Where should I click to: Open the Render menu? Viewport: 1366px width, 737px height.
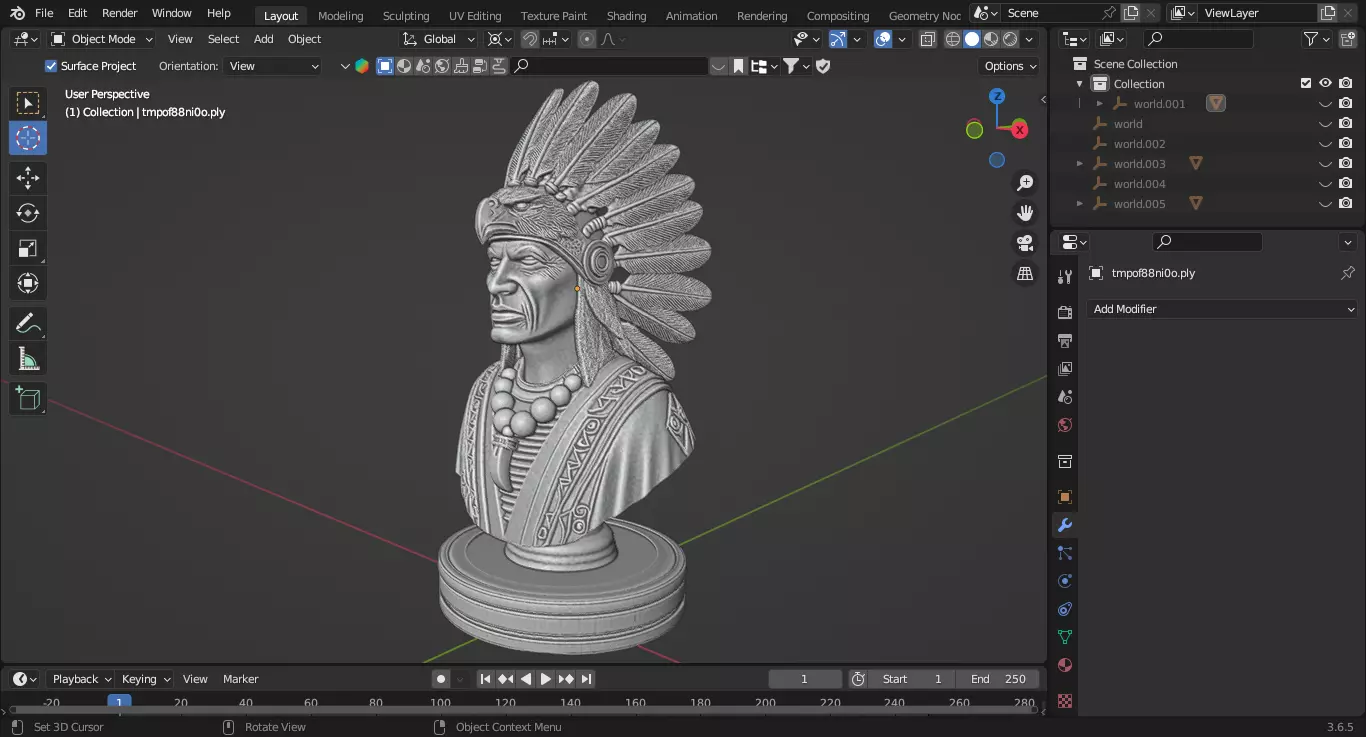point(120,13)
